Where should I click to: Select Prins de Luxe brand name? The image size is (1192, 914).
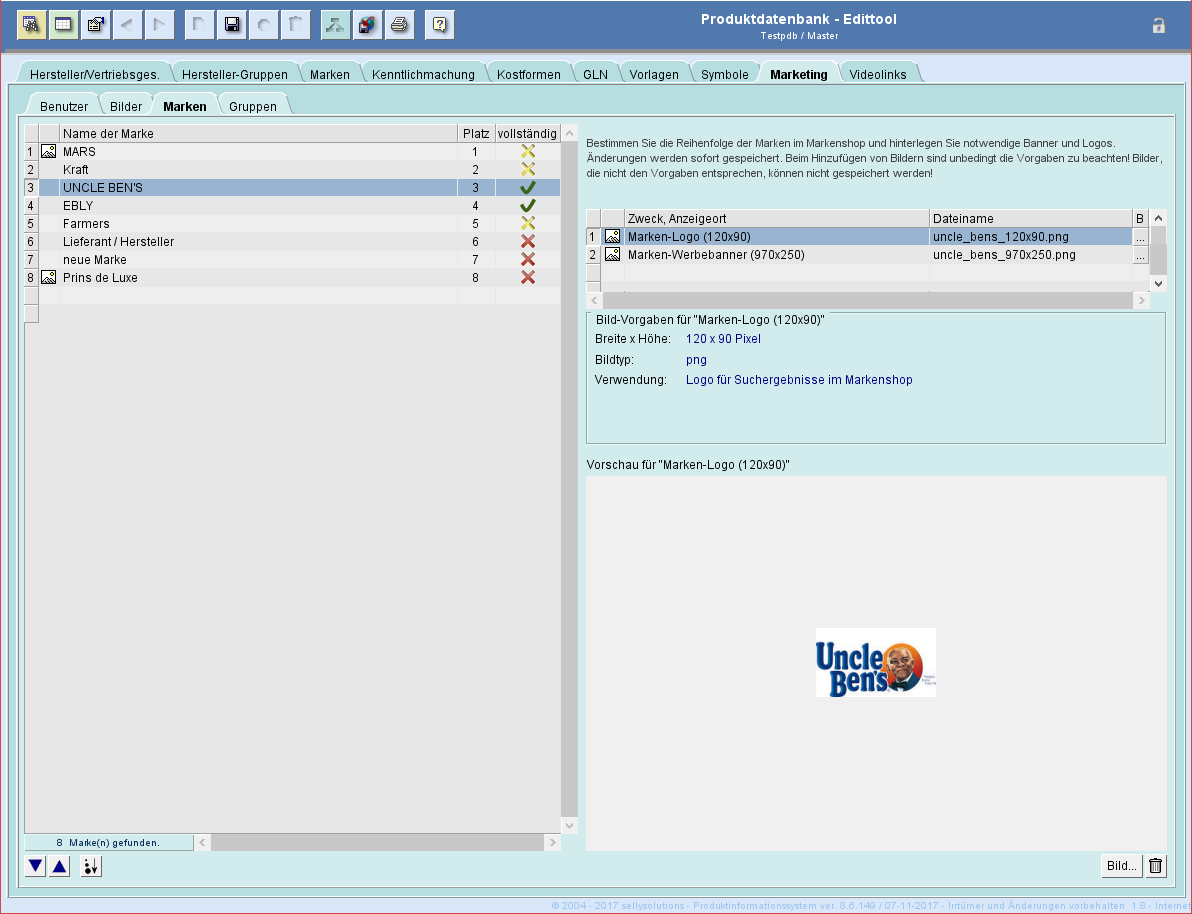coord(100,278)
